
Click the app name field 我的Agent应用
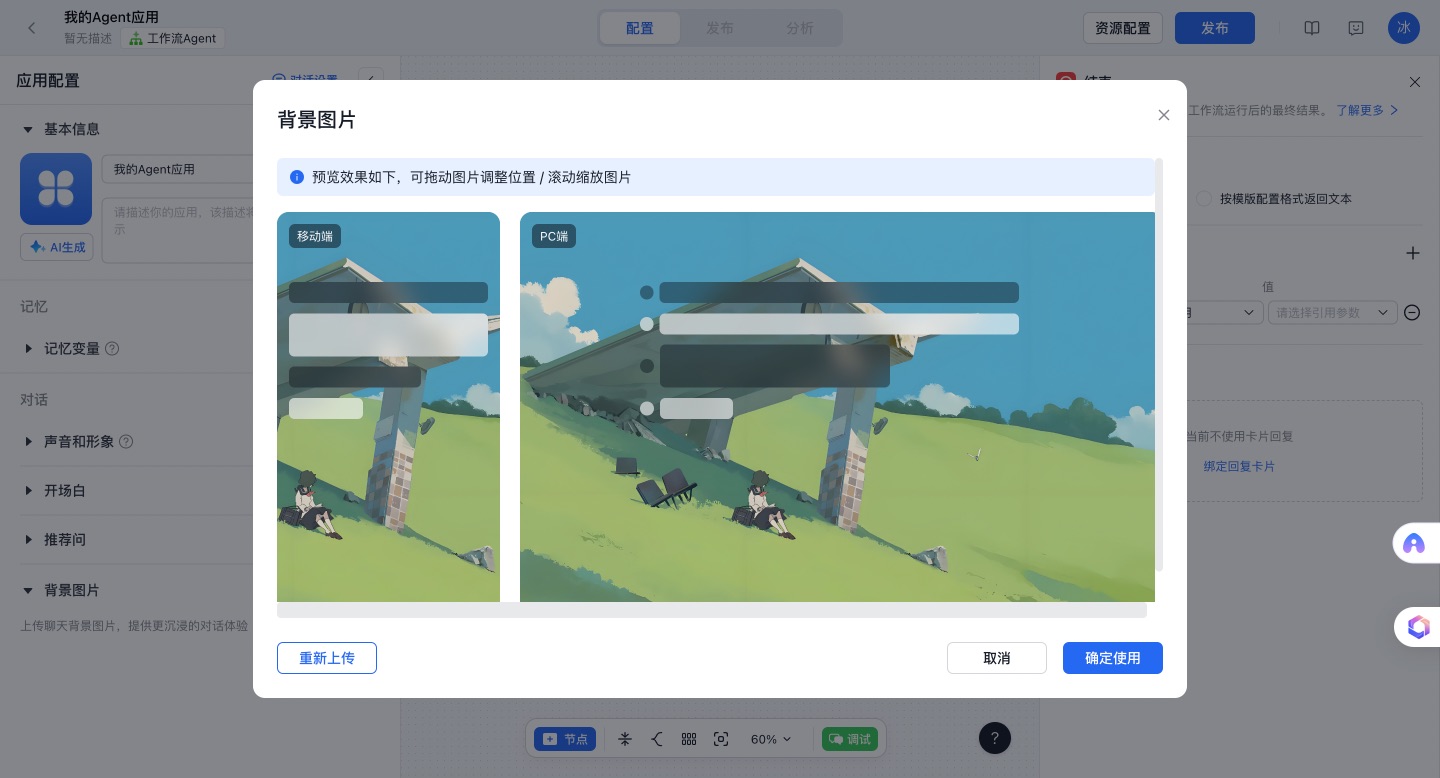[x=177, y=169]
